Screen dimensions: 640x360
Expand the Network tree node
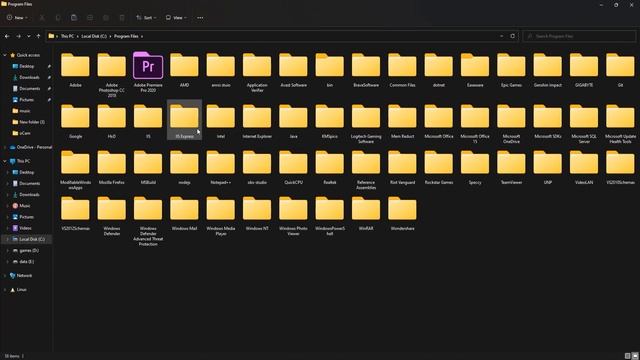click(5, 276)
